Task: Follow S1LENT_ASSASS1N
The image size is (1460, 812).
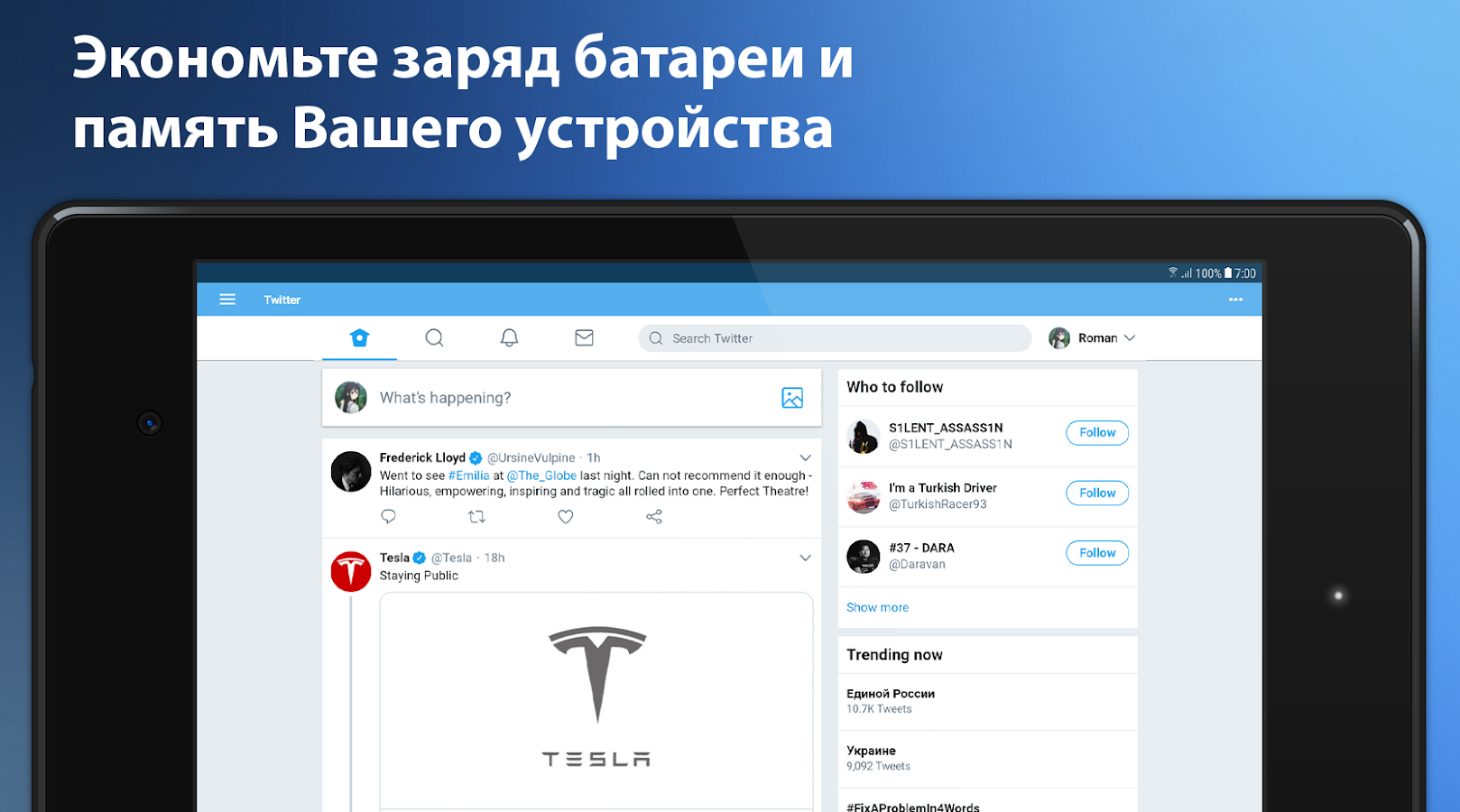Action: (x=1097, y=433)
